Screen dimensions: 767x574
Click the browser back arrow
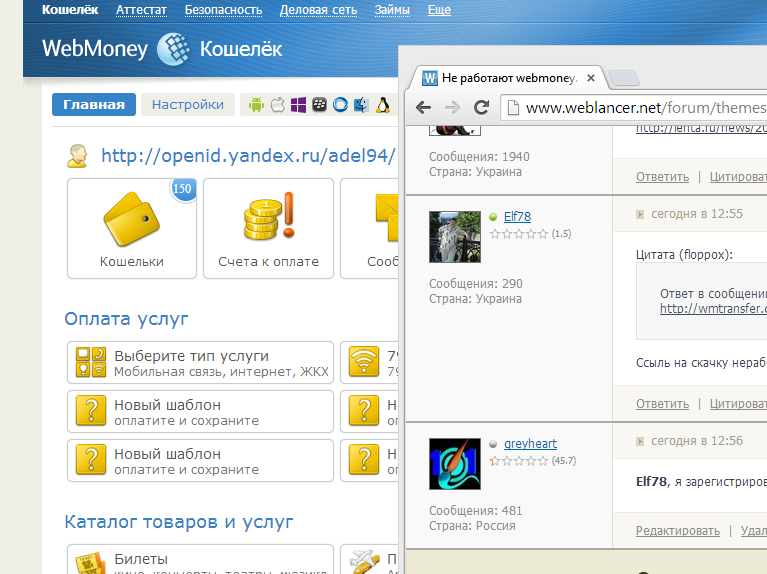pos(424,108)
